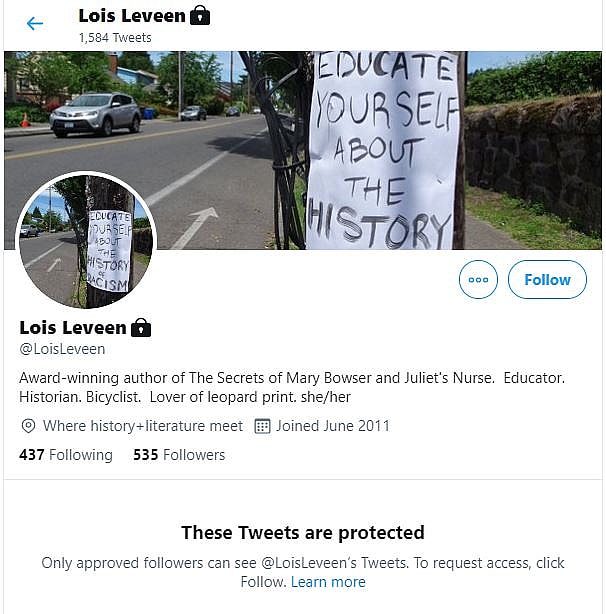The height and width of the screenshot is (614, 606).
Task: Click the calendar icon beside Joined date
Action: pos(262,426)
